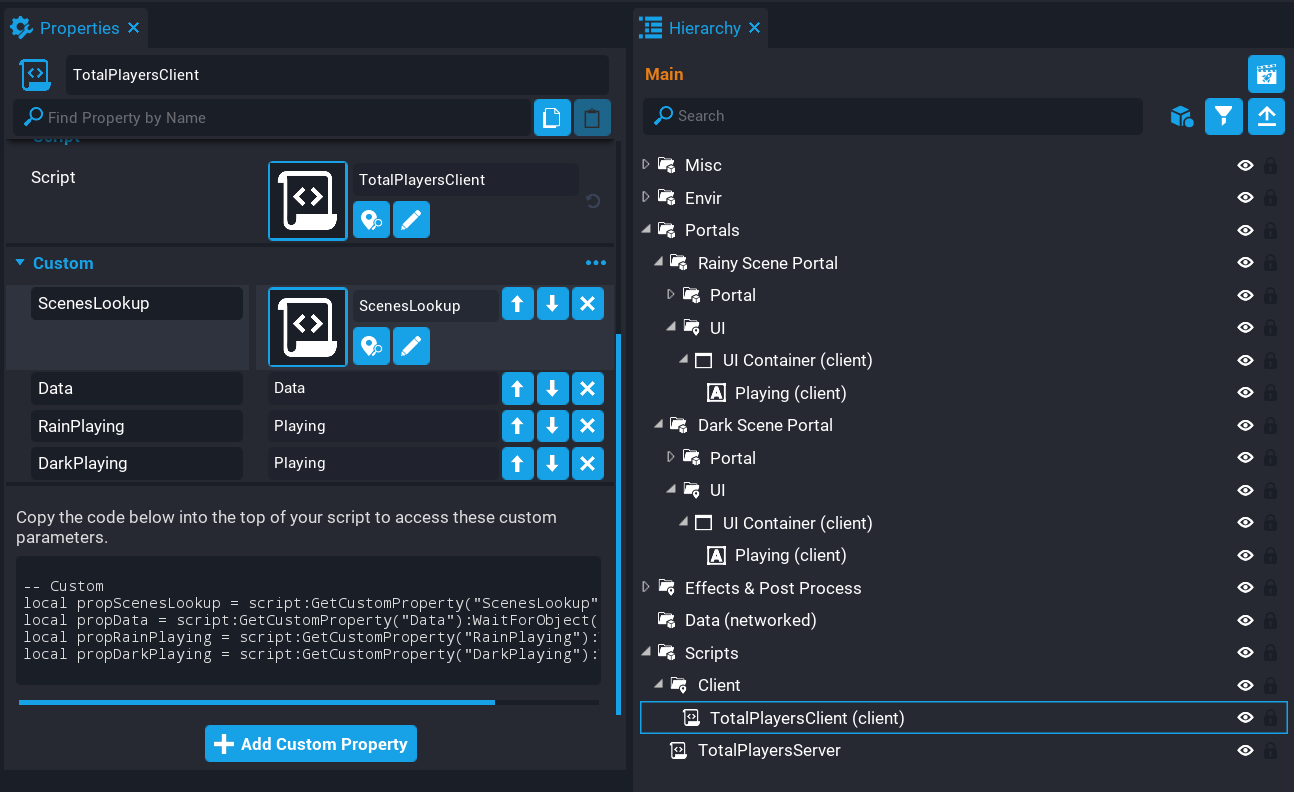Click the revert arrow beside the Script field

click(593, 200)
